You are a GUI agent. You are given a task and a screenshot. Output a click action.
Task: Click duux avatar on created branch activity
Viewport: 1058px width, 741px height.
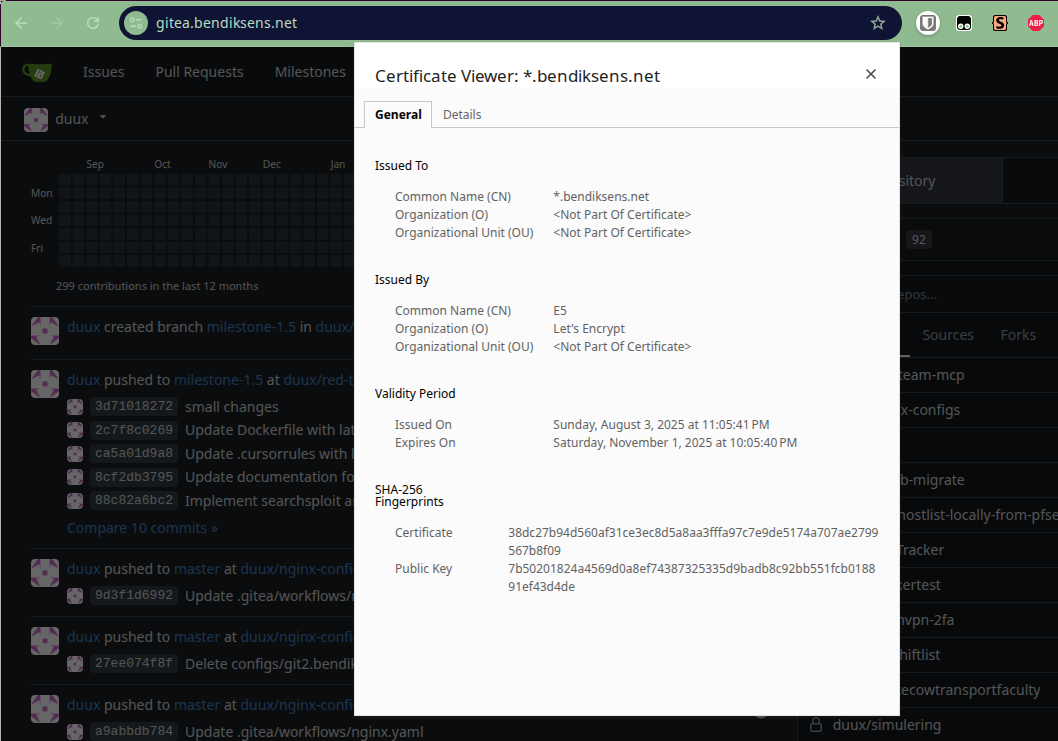(45, 331)
